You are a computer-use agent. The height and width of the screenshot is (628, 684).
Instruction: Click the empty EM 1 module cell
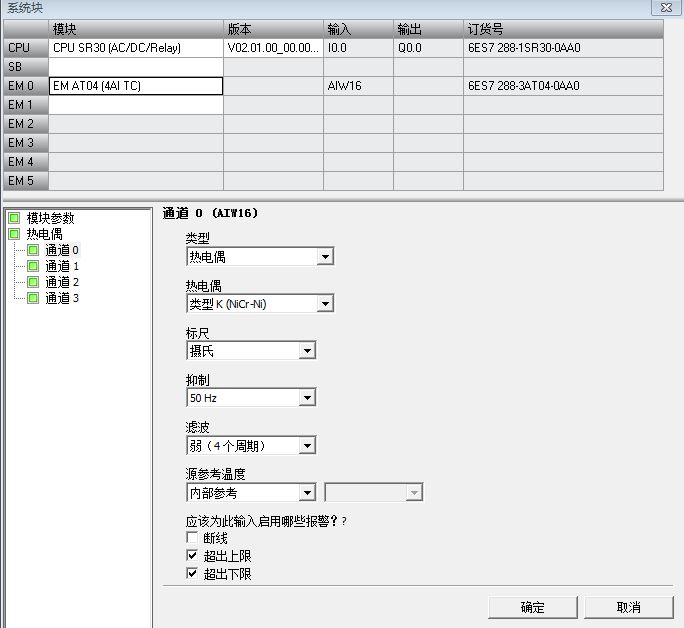tap(135, 105)
